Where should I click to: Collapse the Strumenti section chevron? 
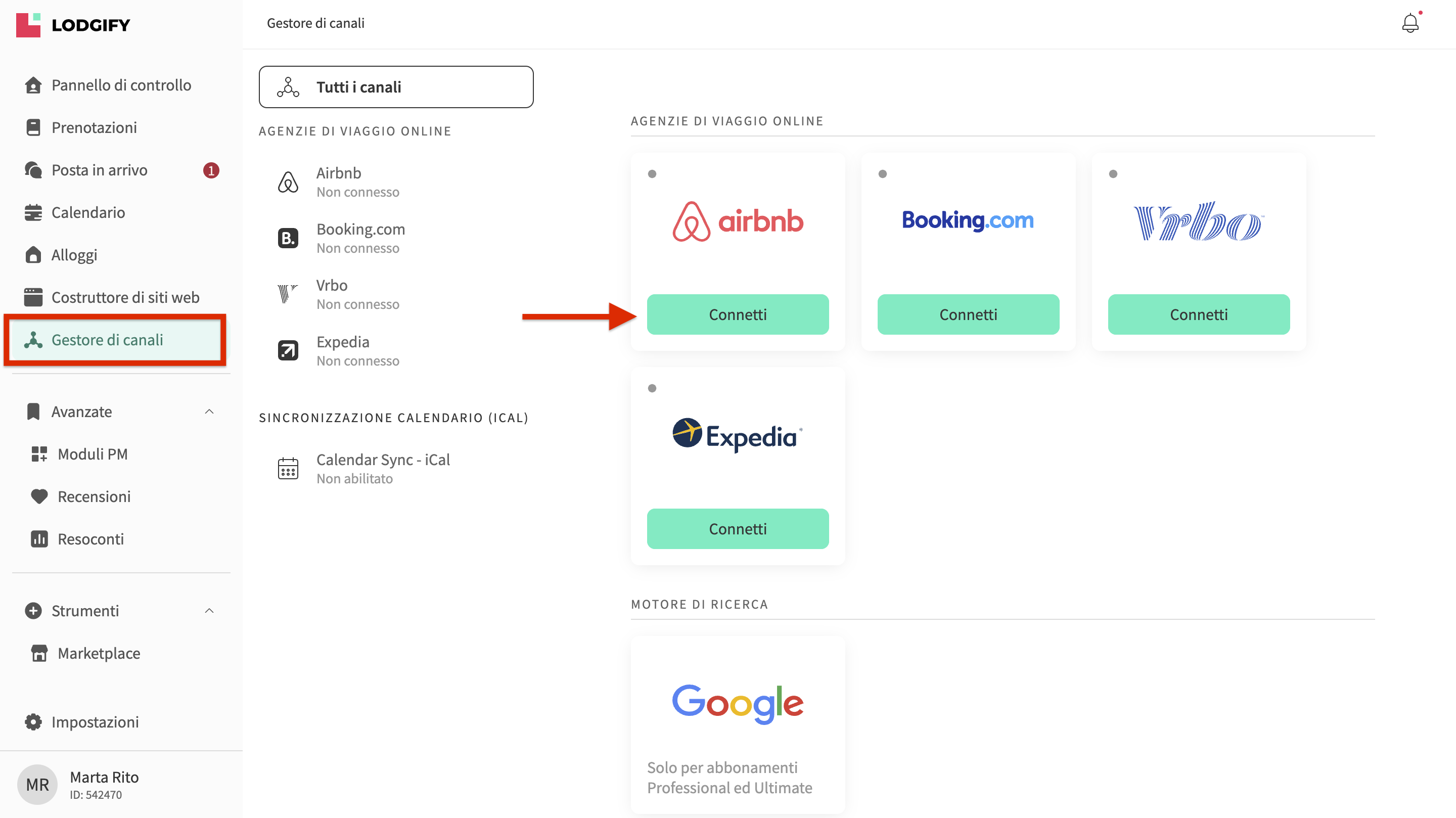[209, 611]
